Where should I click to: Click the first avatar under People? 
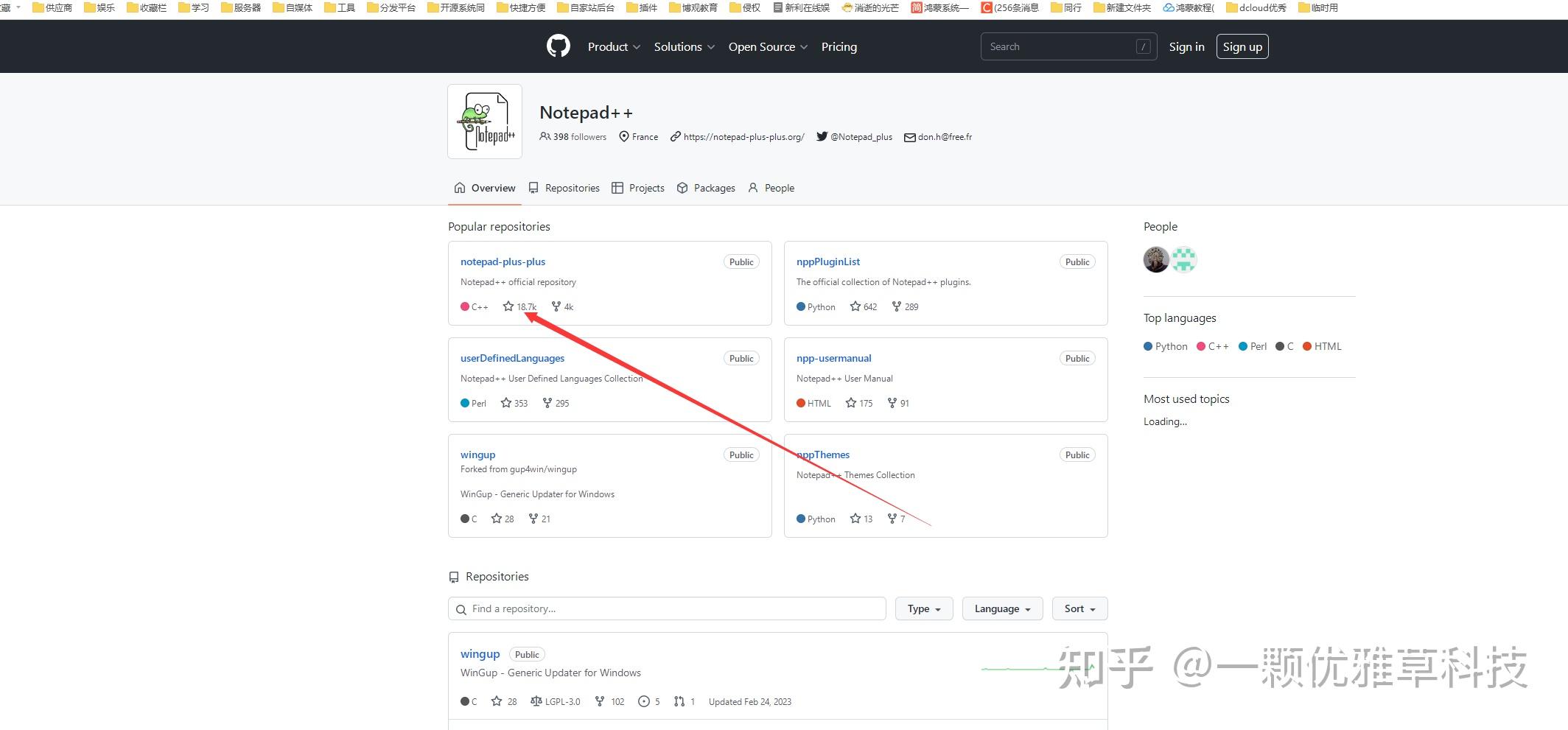1155,259
